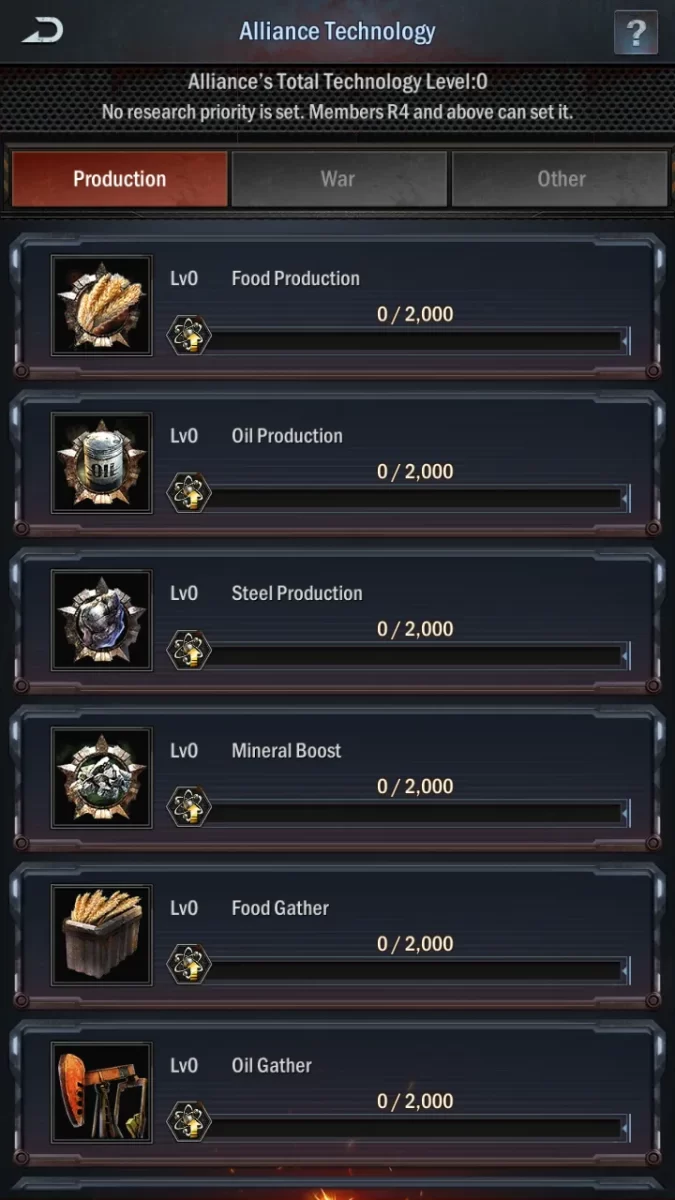Click the Alliance Technology title text

coord(337,31)
